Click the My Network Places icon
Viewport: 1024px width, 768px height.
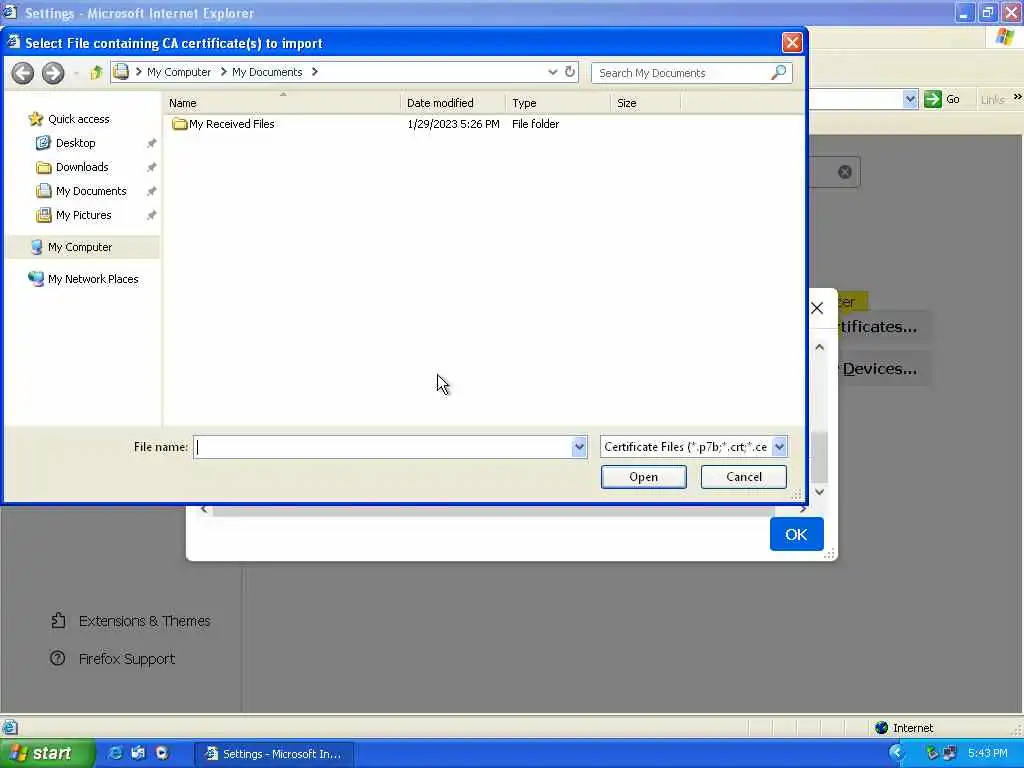[36, 279]
